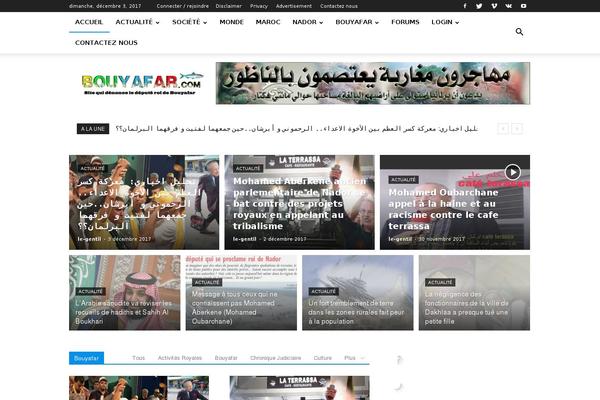600x400 pixels.
Task: Click Connecter / rejoindre link
Action: (x=183, y=6)
